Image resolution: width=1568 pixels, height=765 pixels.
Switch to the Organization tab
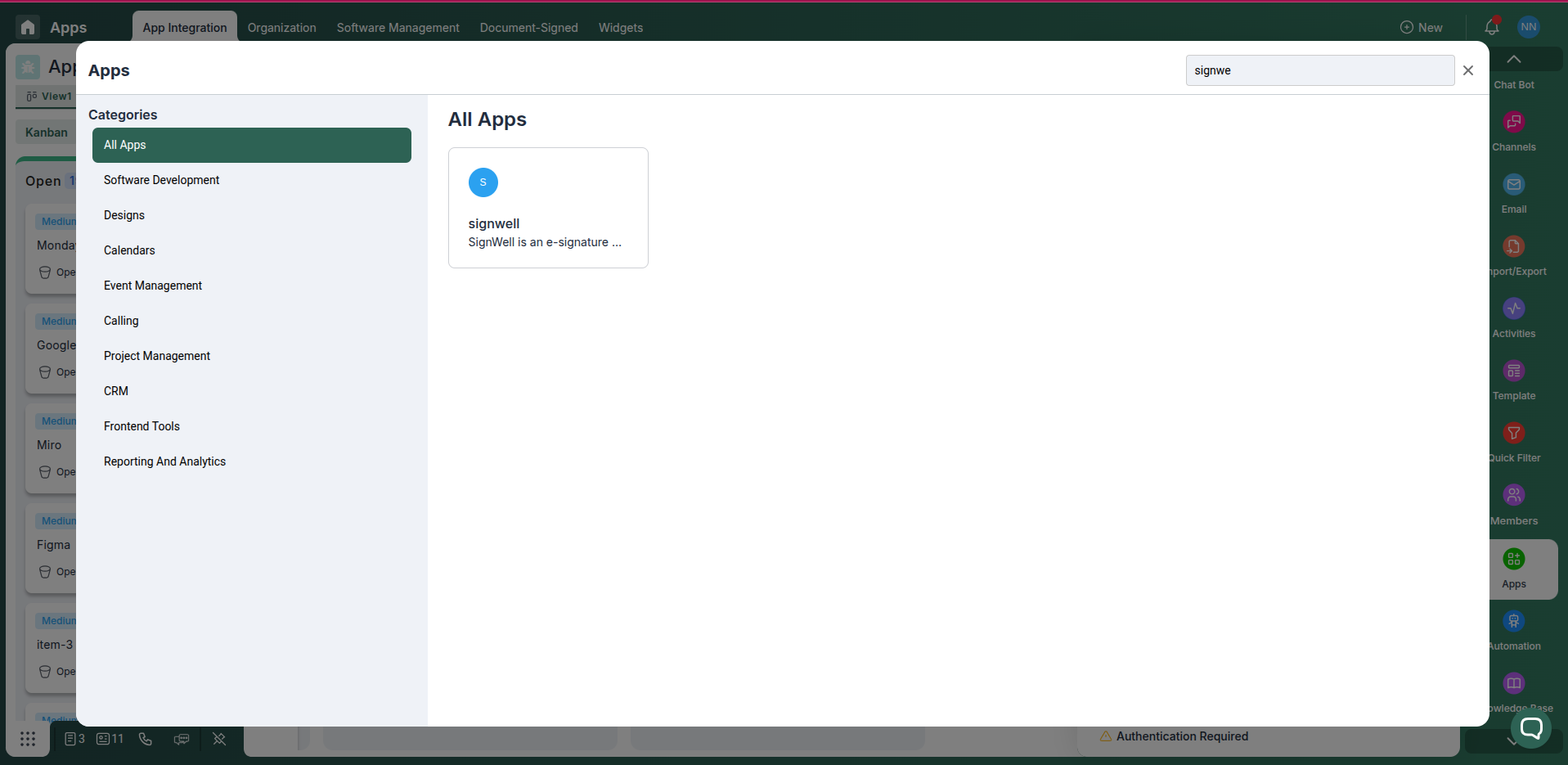click(281, 27)
